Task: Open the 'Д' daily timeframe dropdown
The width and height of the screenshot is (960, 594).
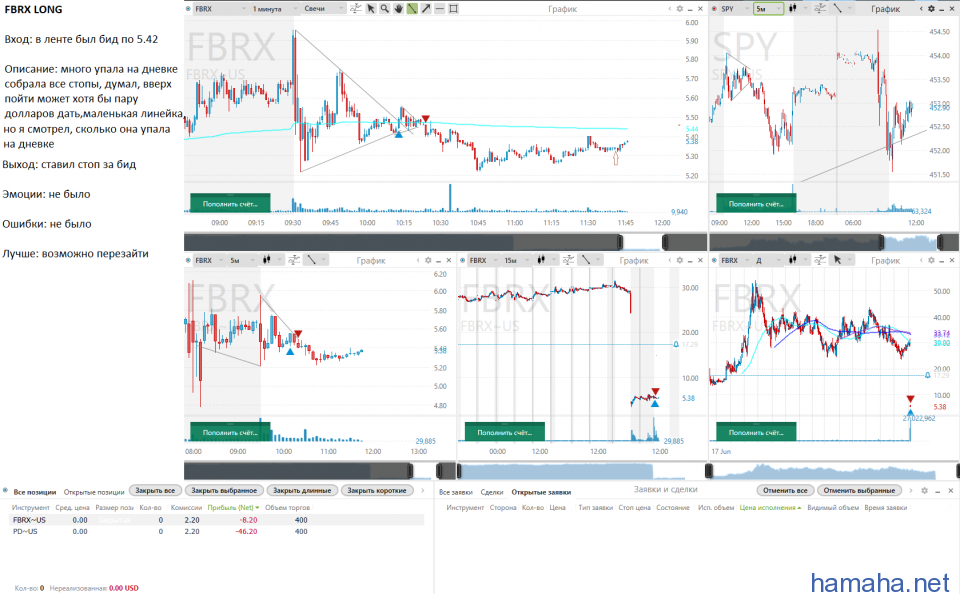Action: coord(768,260)
